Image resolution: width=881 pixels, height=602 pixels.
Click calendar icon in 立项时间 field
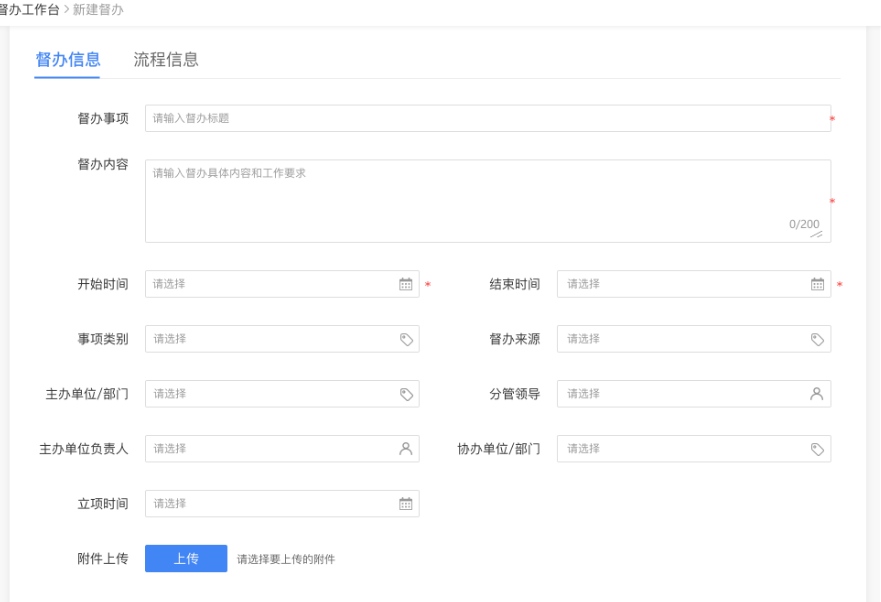[406, 504]
